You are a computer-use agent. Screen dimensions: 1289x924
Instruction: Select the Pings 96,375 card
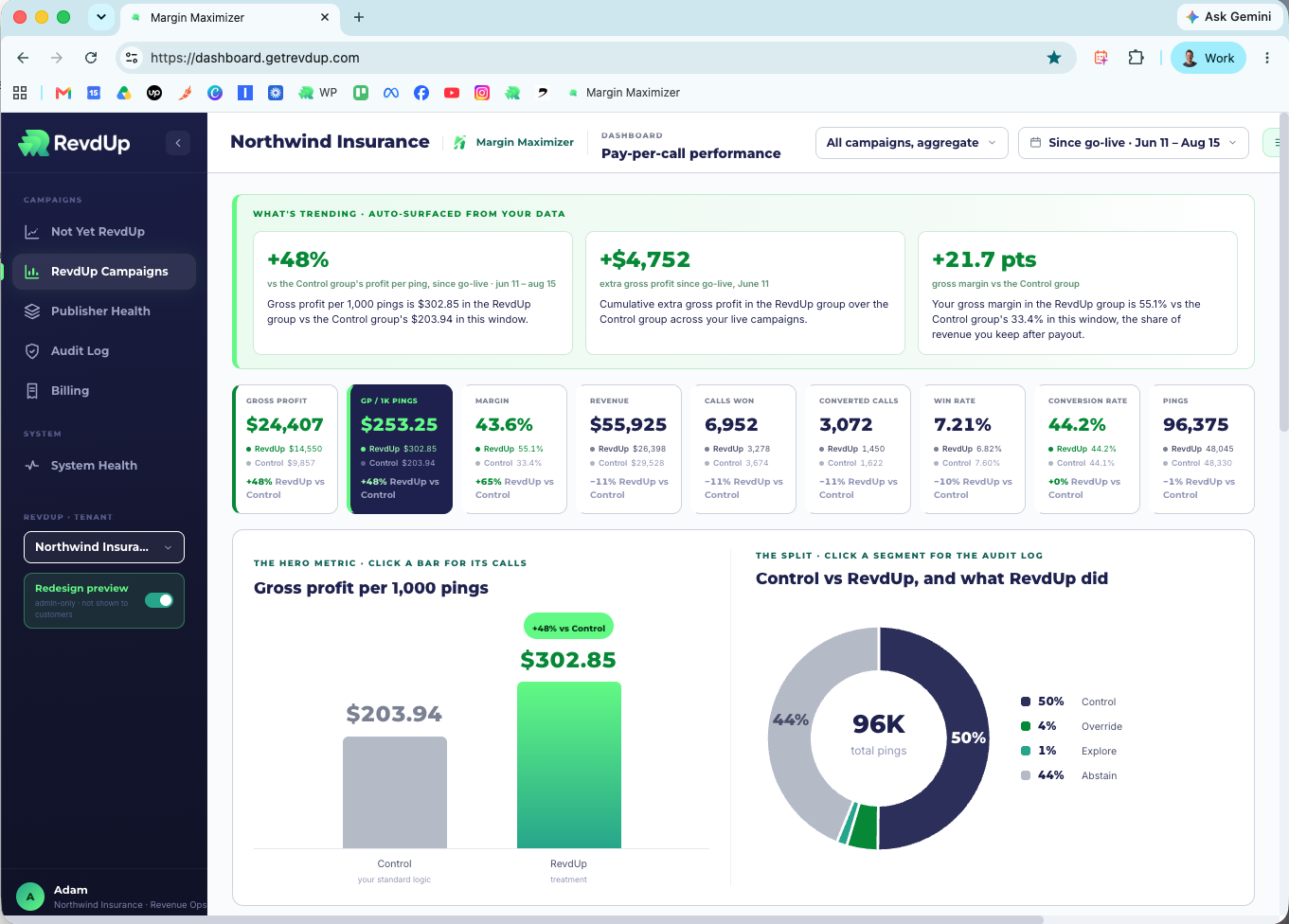pyautogui.click(x=1201, y=449)
